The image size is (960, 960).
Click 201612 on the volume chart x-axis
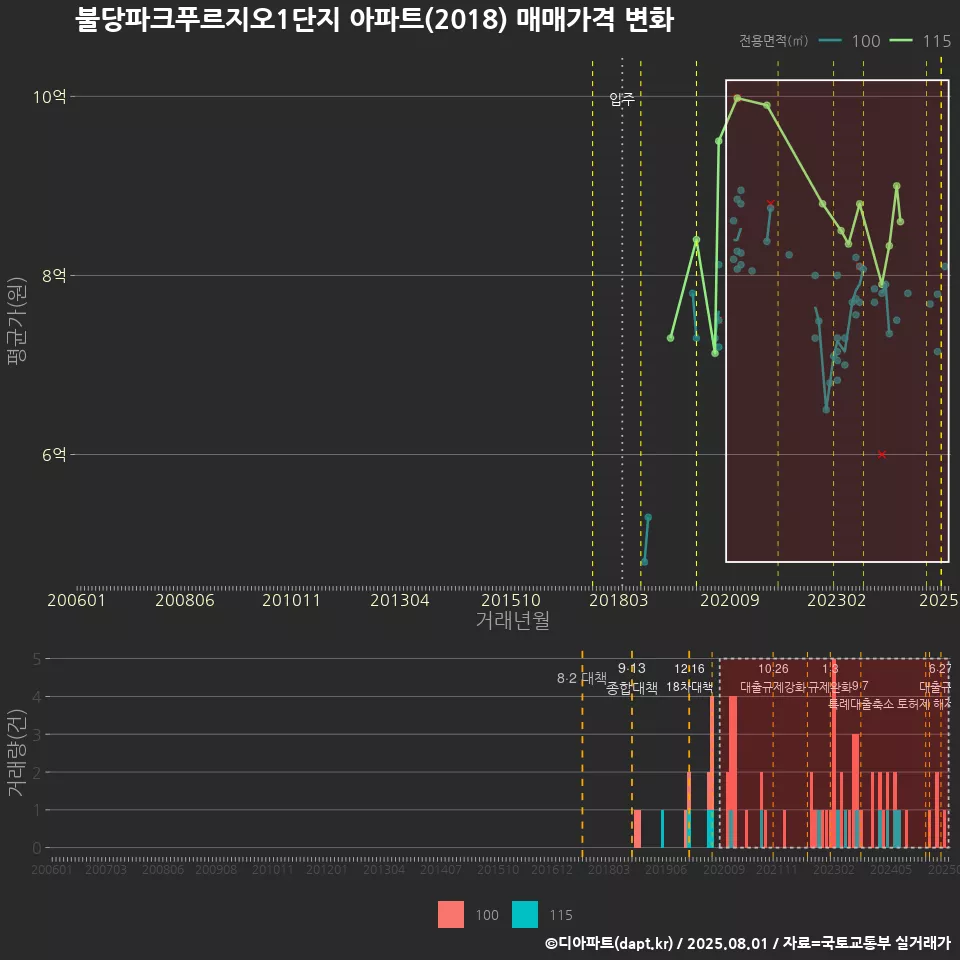click(552, 869)
